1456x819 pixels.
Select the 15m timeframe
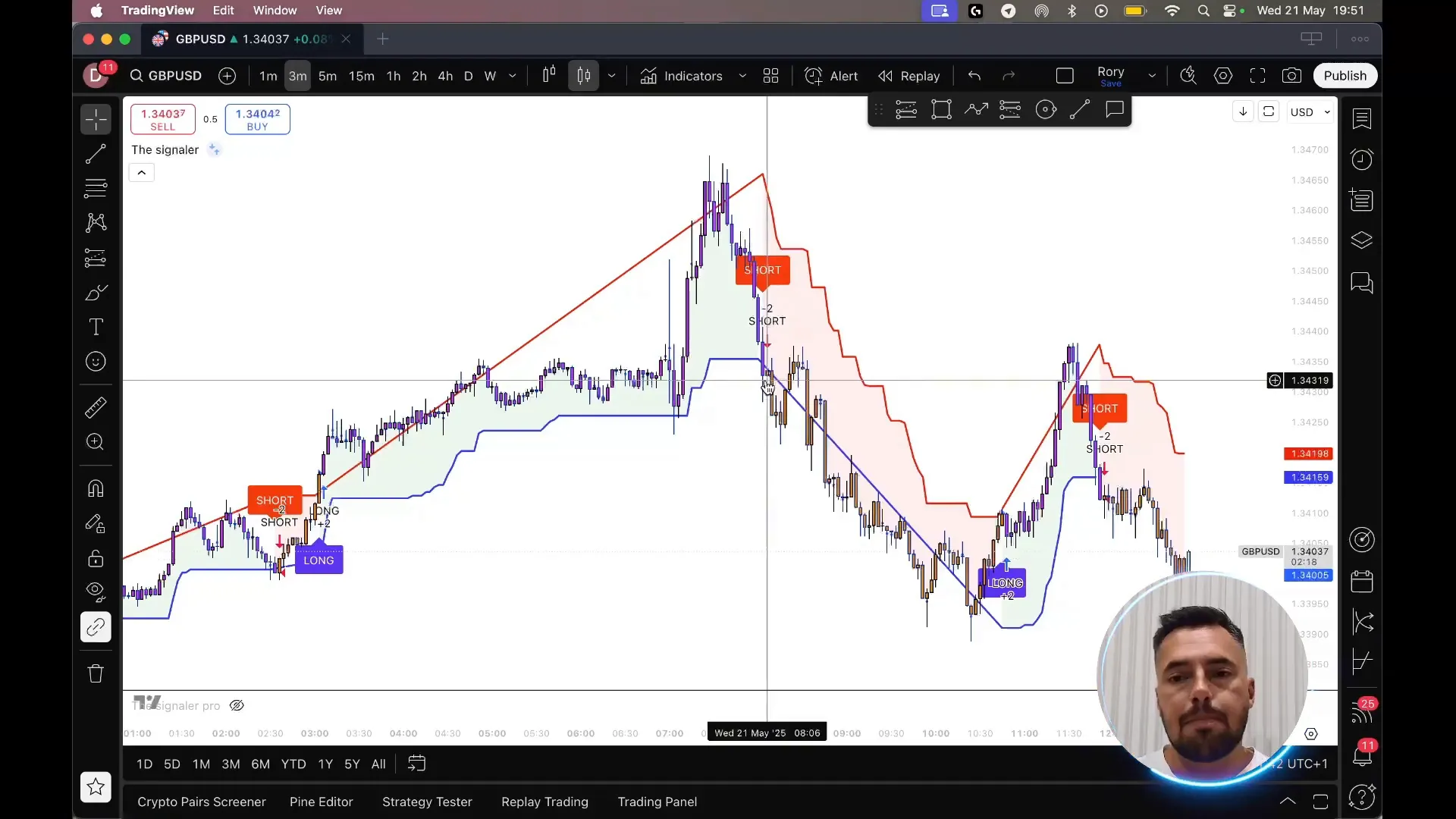(x=362, y=76)
